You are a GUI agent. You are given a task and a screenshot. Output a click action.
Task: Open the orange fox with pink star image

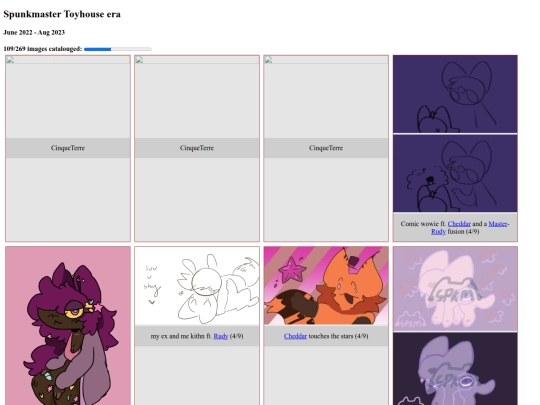point(326,285)
